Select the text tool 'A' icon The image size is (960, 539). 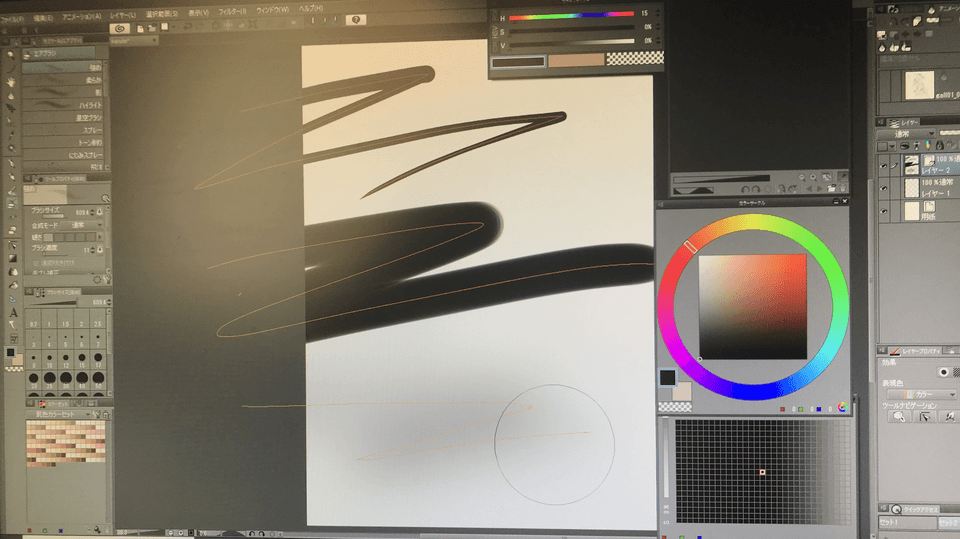point(13,312)
